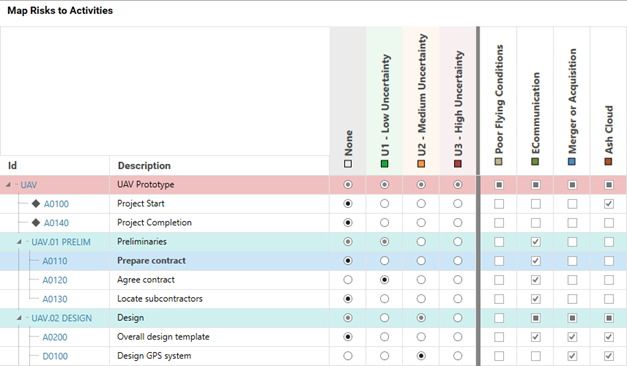
Task: Toggle ECommunication checkbox for UAV Prototype row
Action: tap(535, 184)
